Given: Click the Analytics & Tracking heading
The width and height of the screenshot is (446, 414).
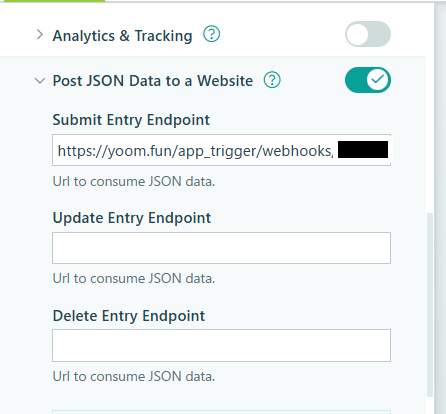Looking at the screenshot, I should [122, 36].
